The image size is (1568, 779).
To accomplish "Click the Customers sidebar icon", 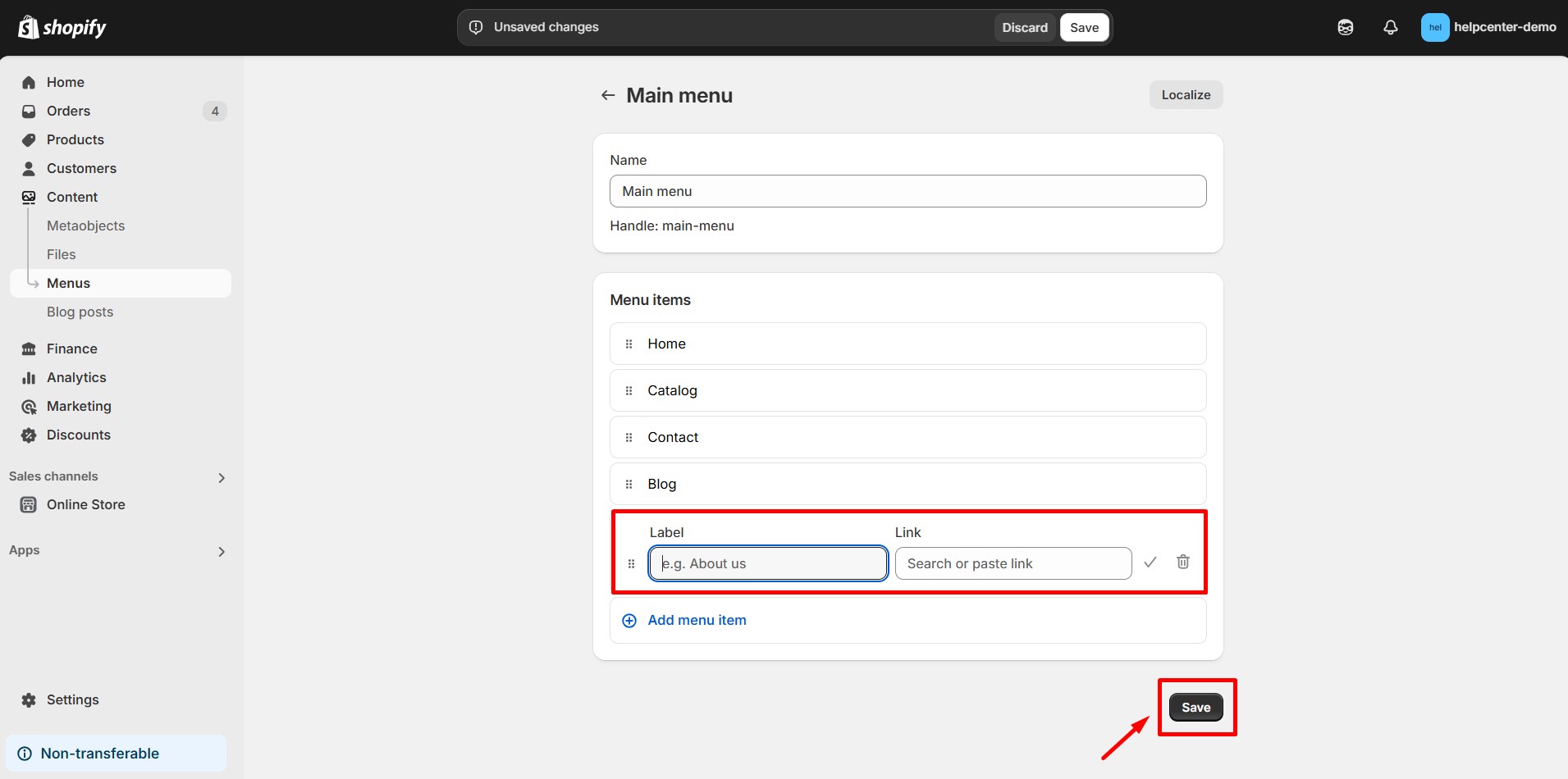I will point(29,168).
